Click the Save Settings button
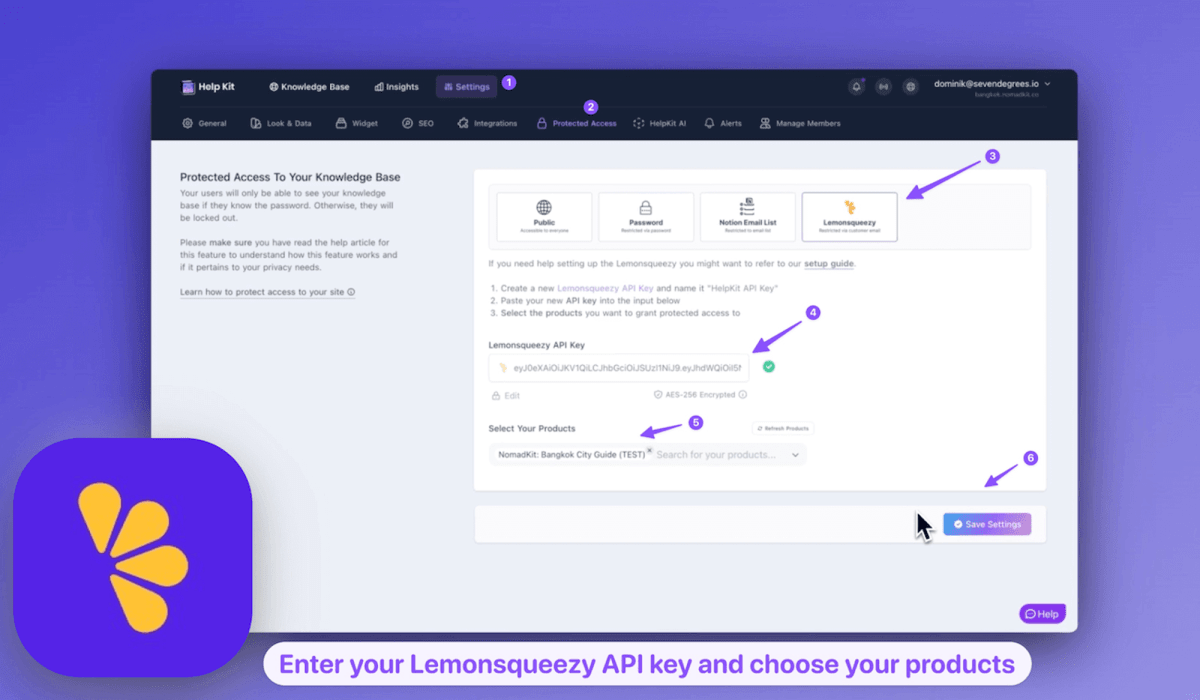Viewport: 1200px width, 700px height. (x=987, y=524)
